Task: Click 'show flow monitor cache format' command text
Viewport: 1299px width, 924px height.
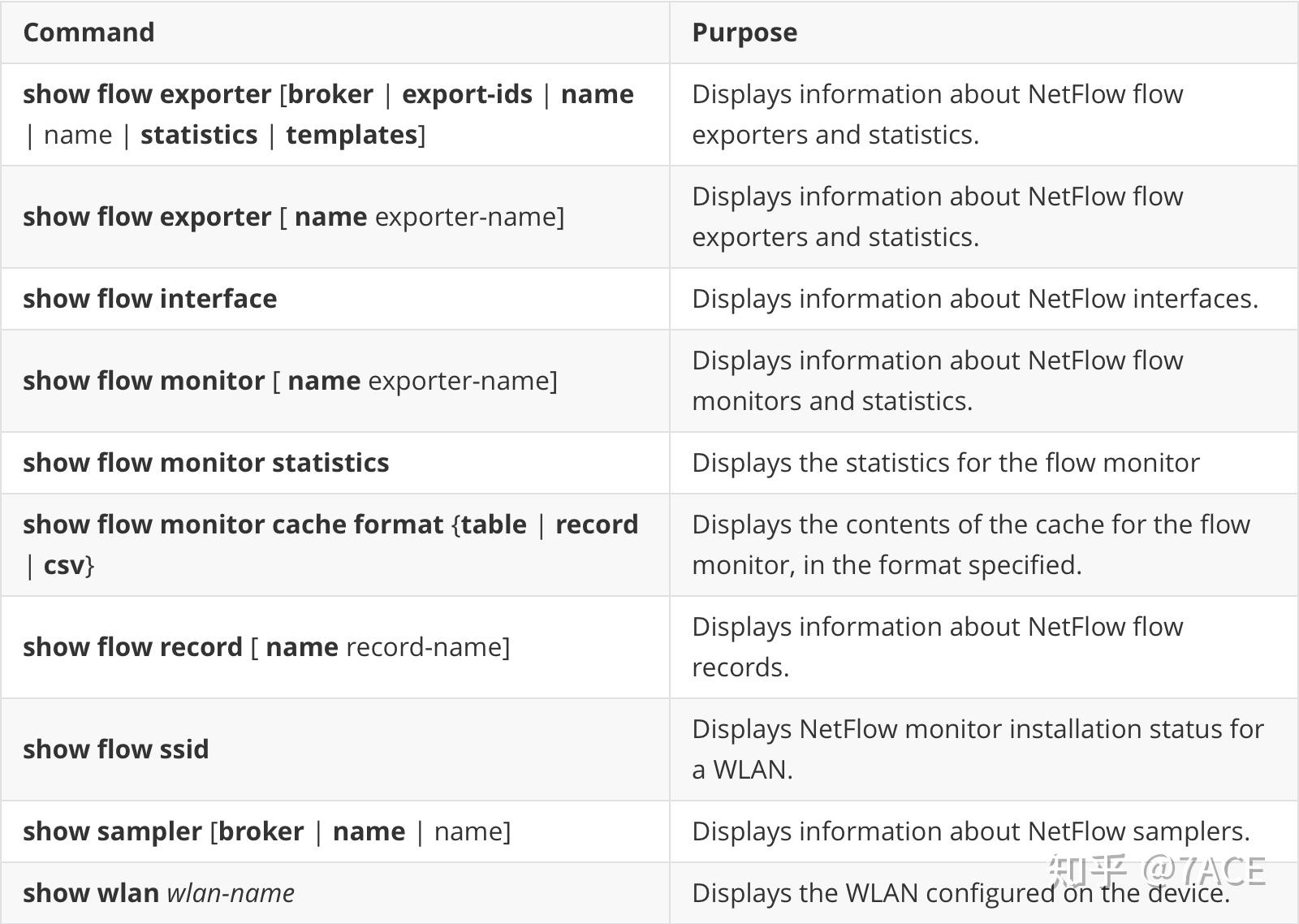Action: point(233,525)
